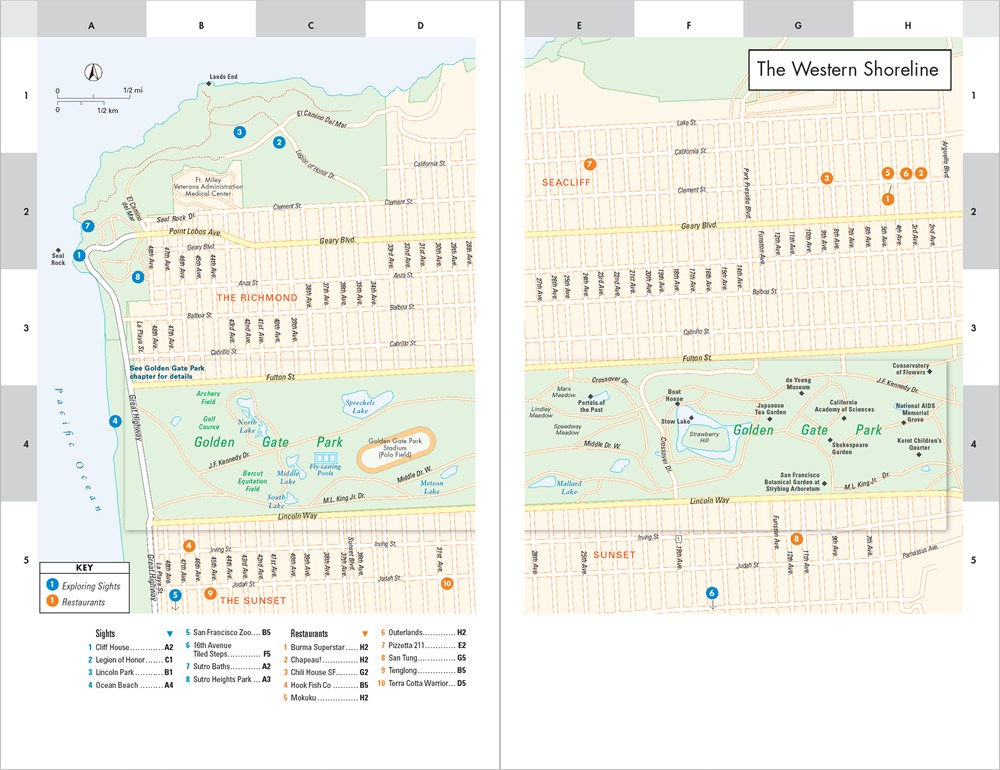The width and height of the screenshot is (1000, 770).
Task: Select blue sight marker 3 in Lincoln Park
Action: (240, 132)
